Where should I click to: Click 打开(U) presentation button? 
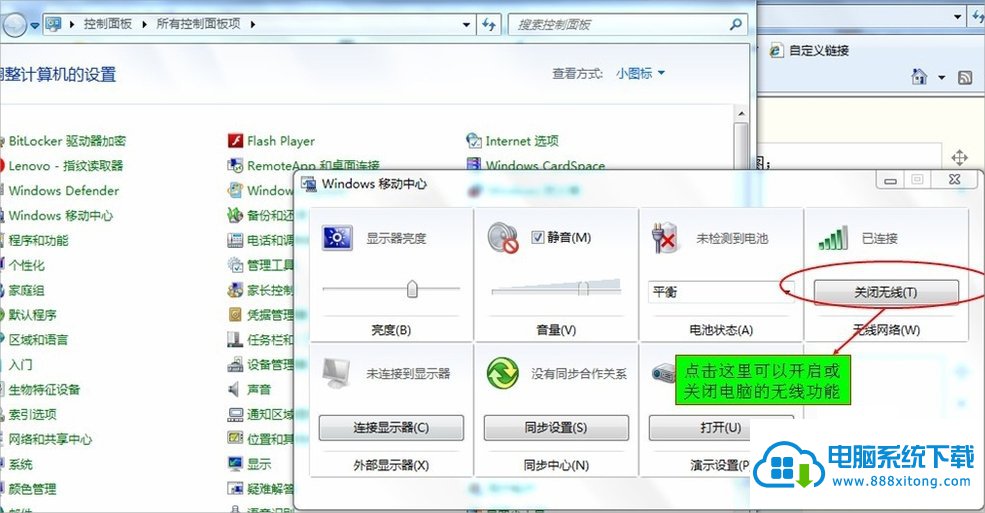[721, 428]
